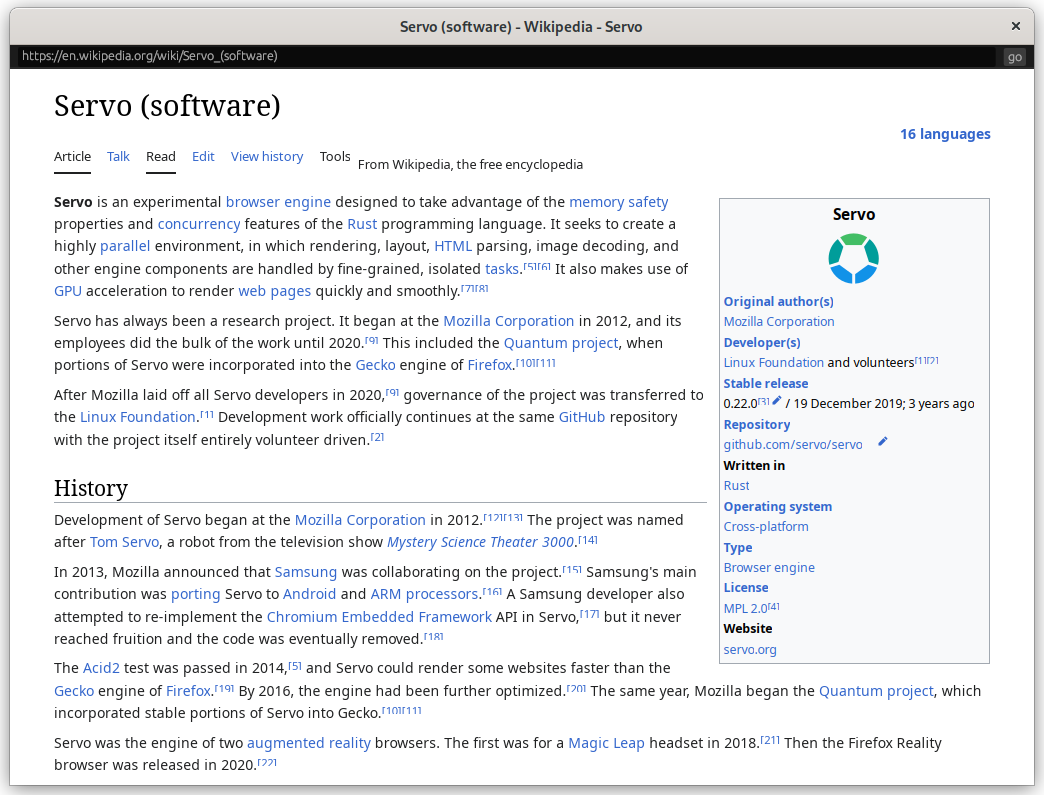Select the Article tab
The image size is (1044, 795).
72,156
